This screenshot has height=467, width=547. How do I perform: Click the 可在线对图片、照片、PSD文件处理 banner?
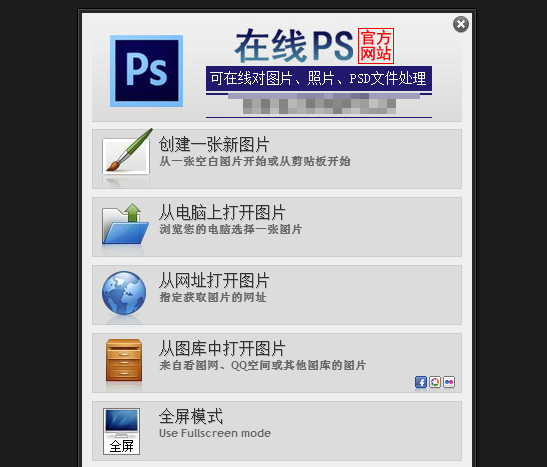[x=319, y=78]
